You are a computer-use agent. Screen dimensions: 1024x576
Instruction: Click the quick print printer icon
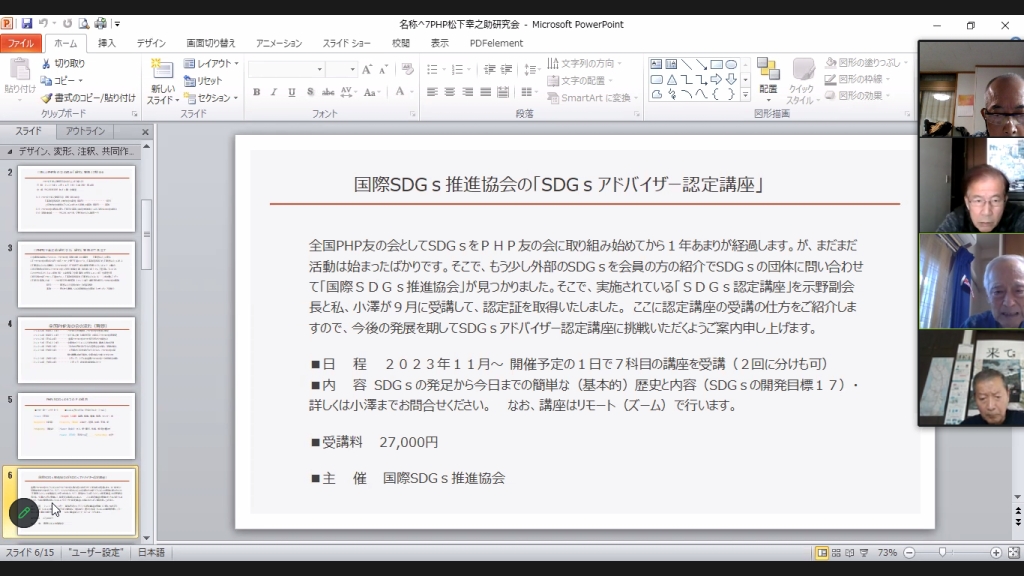101,24
